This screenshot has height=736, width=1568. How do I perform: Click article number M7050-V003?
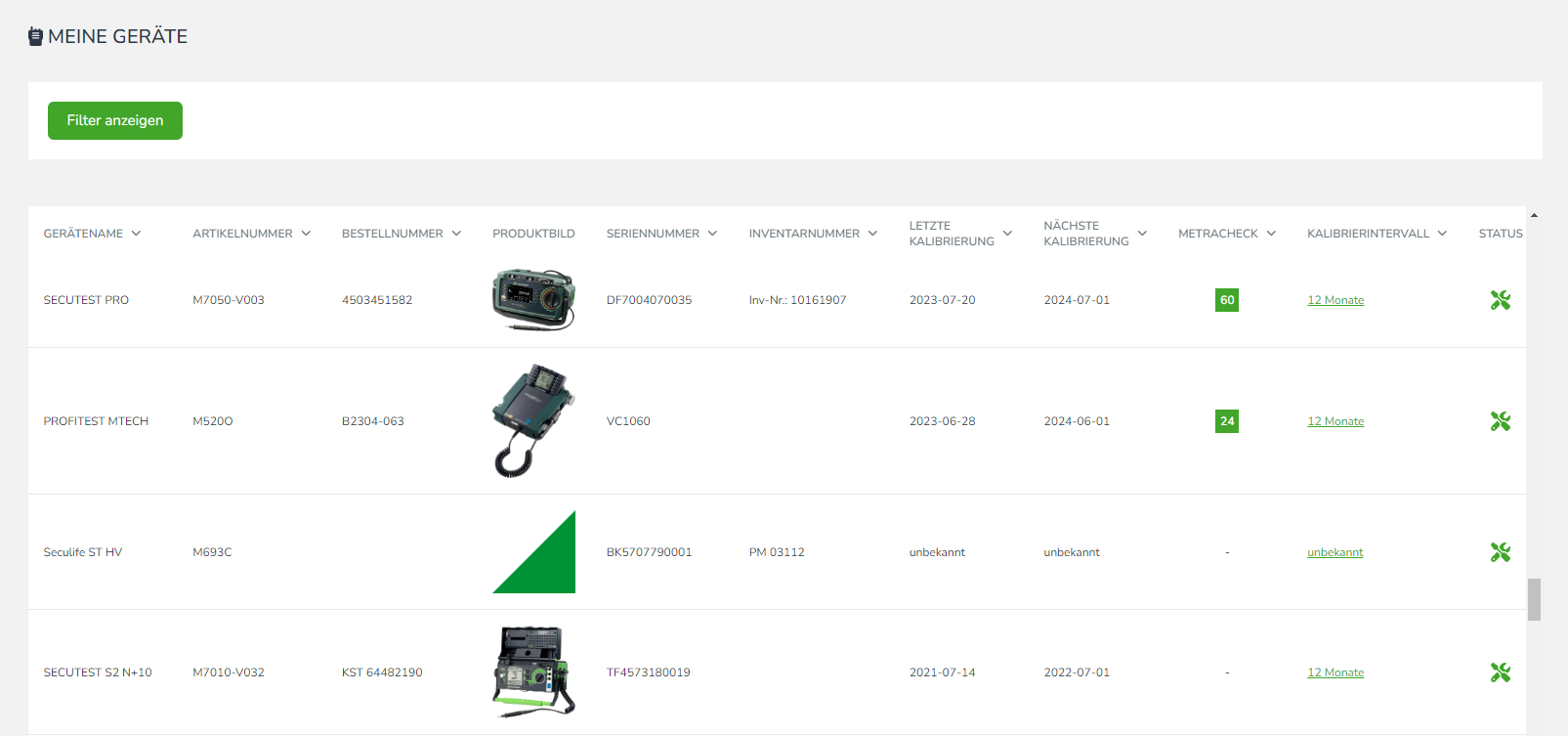click(229, 300)
